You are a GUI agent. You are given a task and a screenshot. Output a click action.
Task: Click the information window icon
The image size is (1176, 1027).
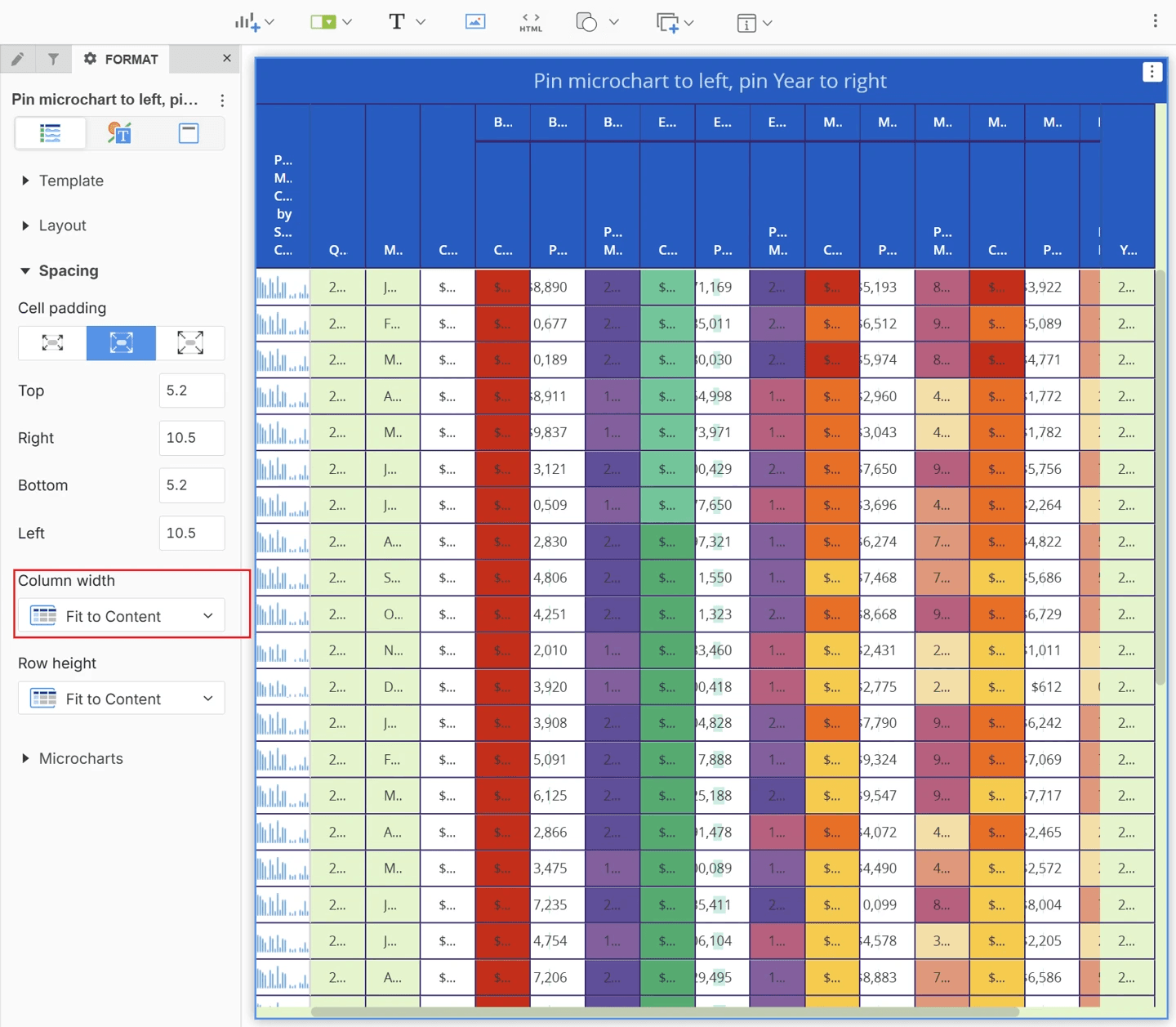pos(746,23)
